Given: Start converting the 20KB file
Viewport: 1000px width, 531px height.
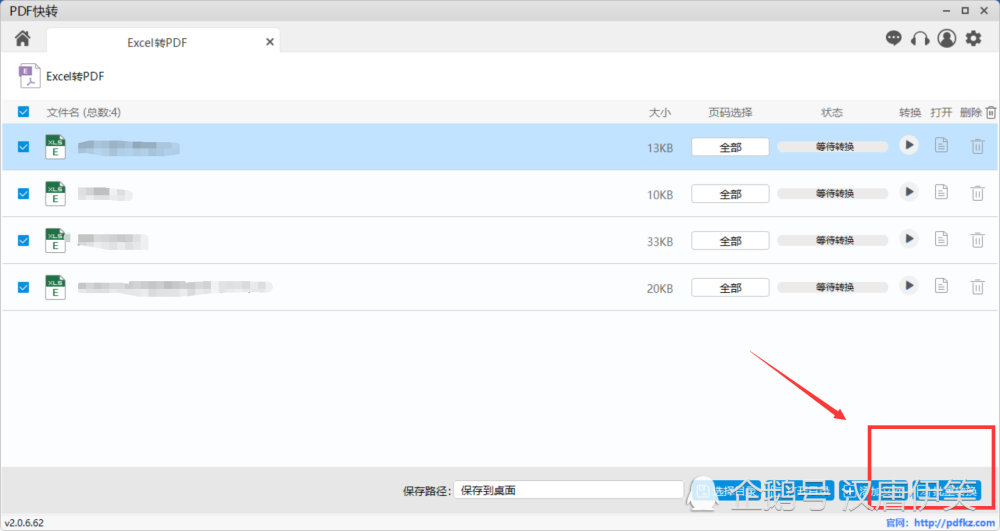Looking at the screenshot, I should 909,286.
